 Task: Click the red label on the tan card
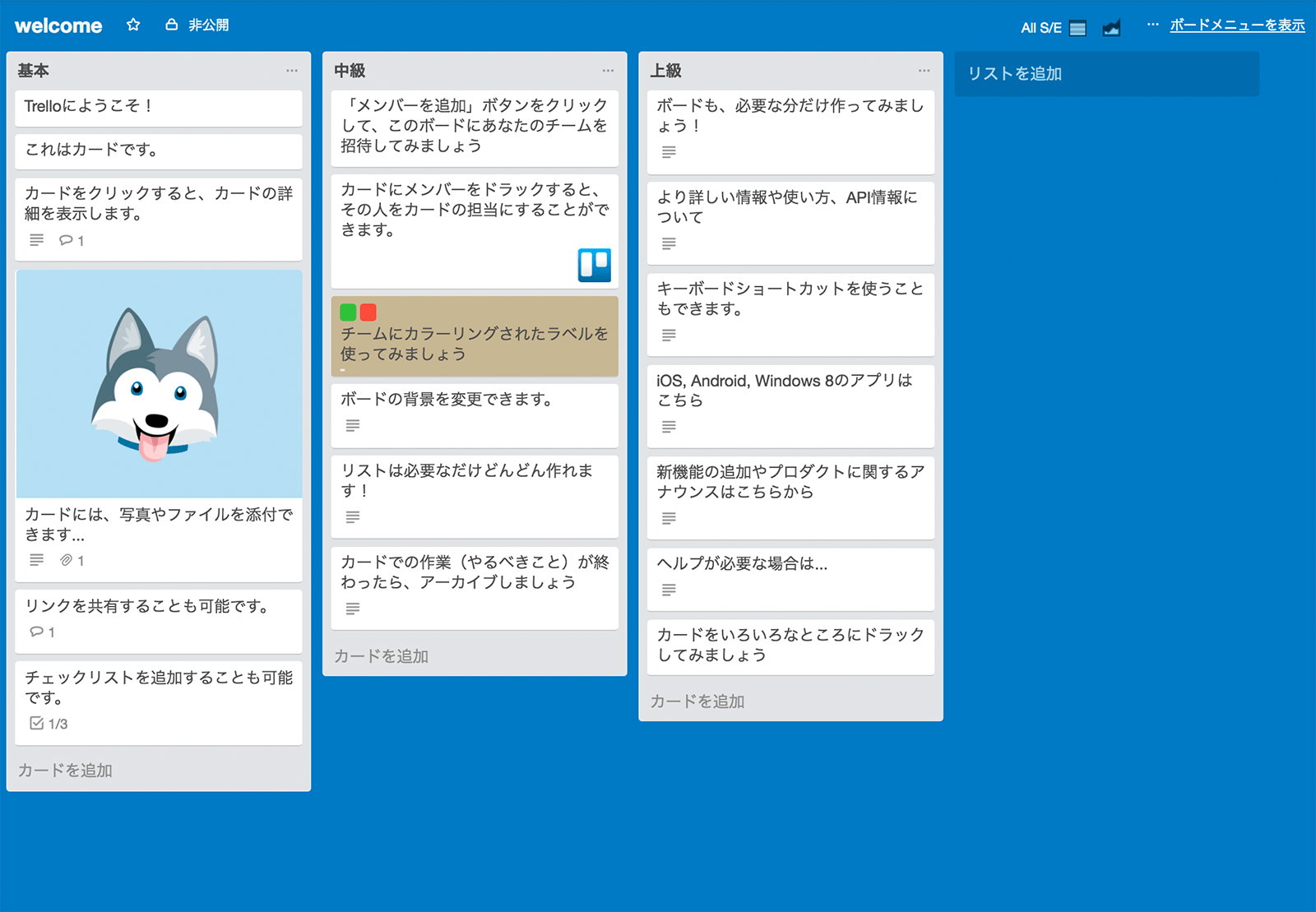point(368,312)
